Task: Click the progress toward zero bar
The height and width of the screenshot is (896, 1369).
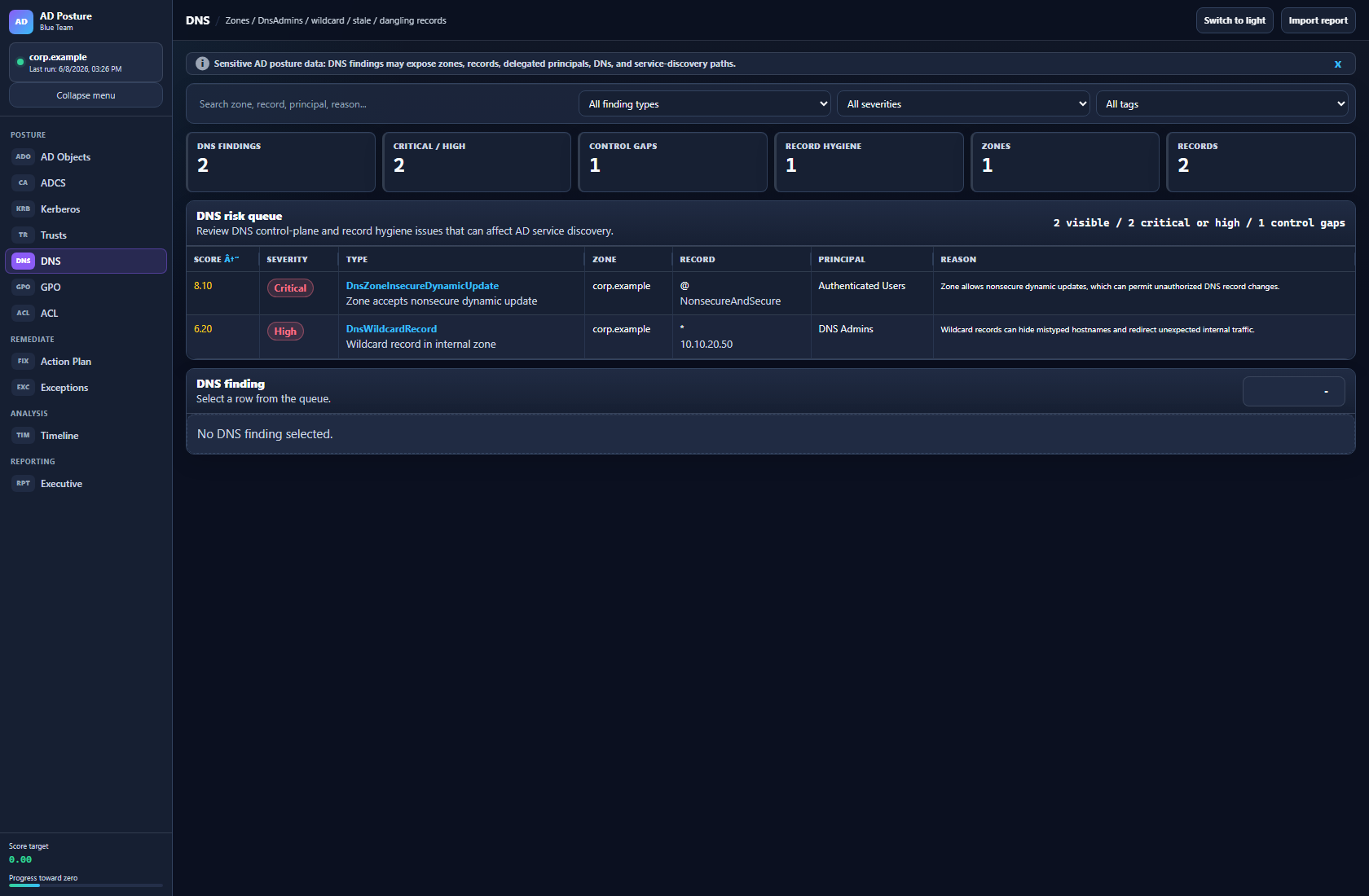Action: point(86,885)
